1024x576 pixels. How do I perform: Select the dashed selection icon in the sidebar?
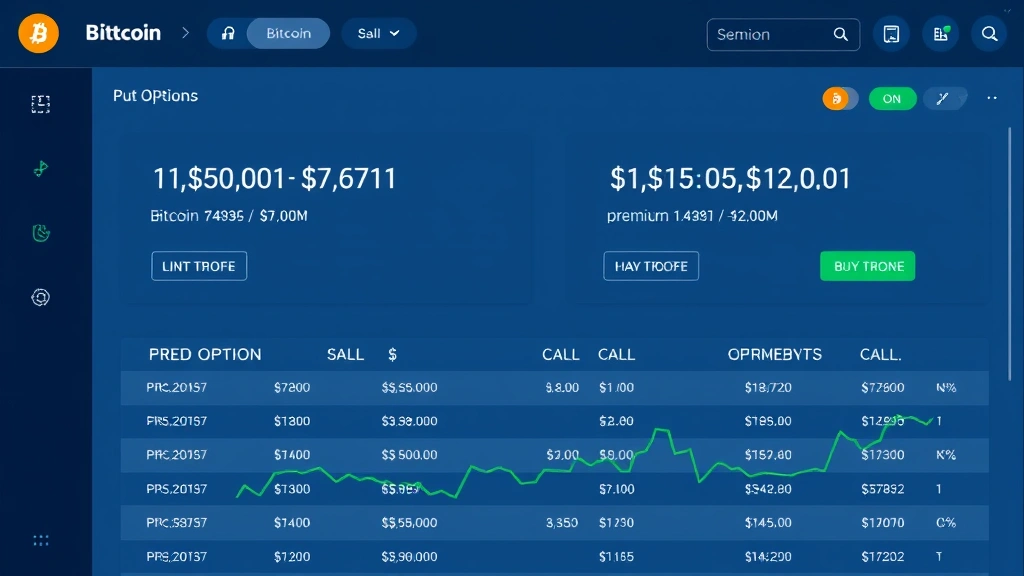40,103
